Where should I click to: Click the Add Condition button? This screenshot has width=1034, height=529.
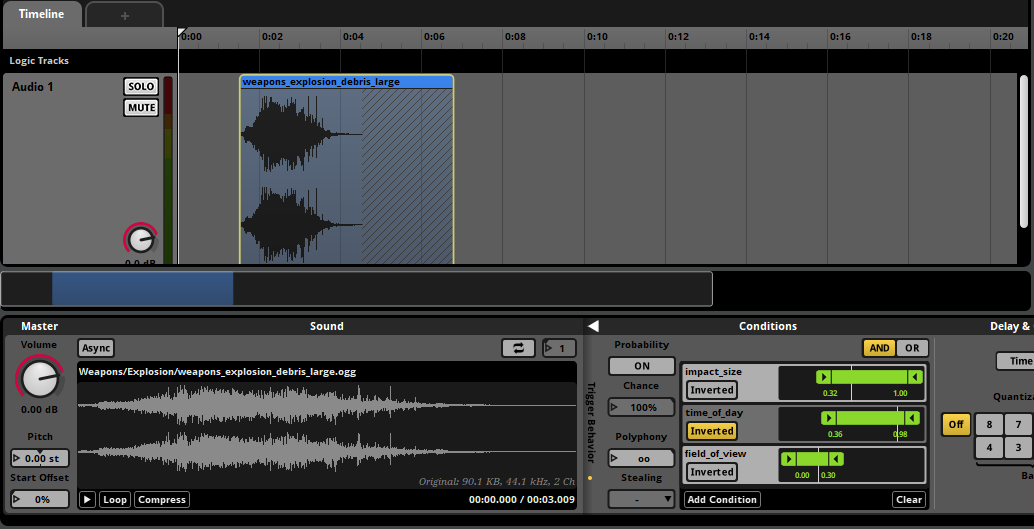coord(722,499)
